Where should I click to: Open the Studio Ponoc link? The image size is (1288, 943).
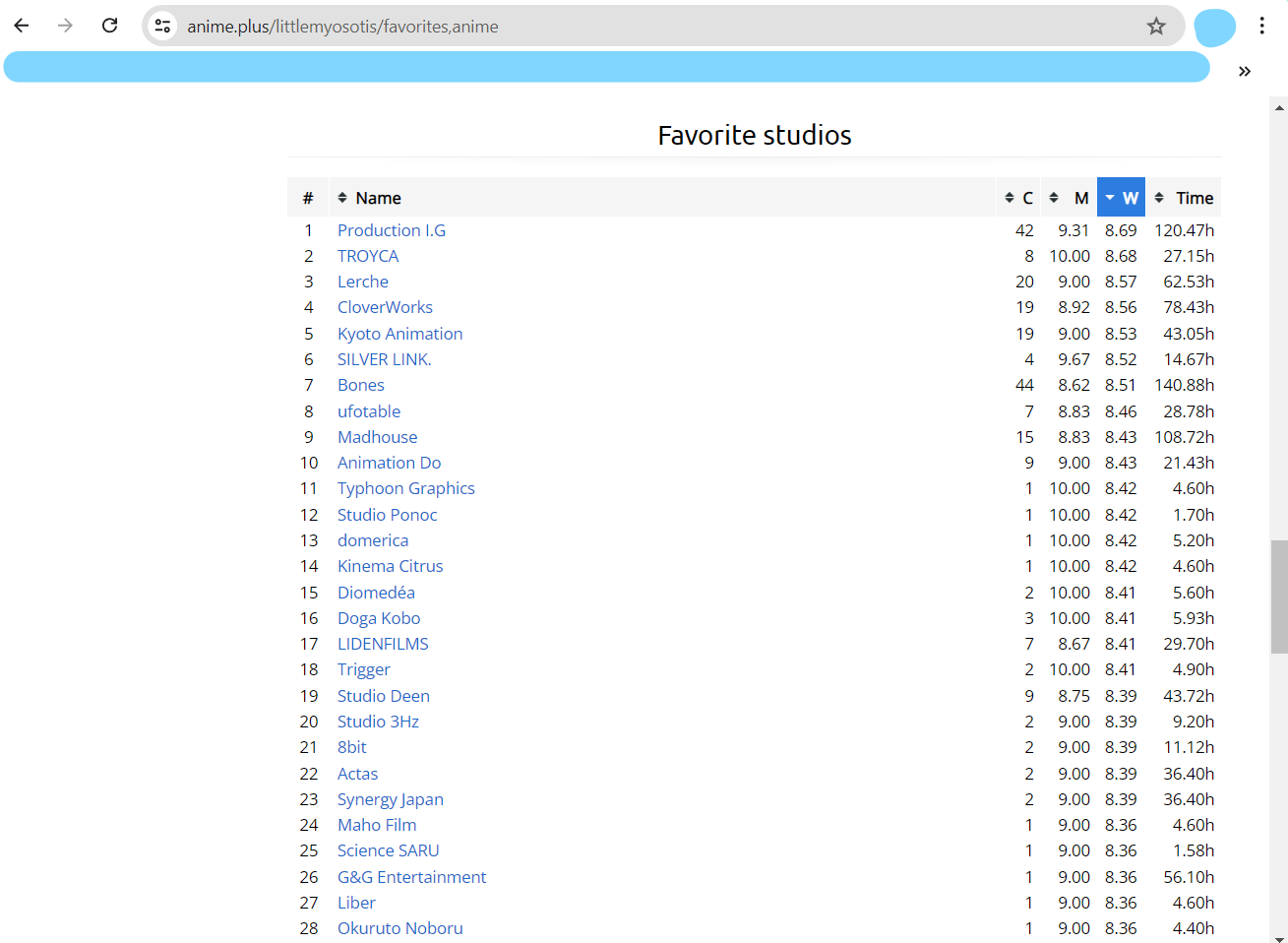click(x=387, y=515)
